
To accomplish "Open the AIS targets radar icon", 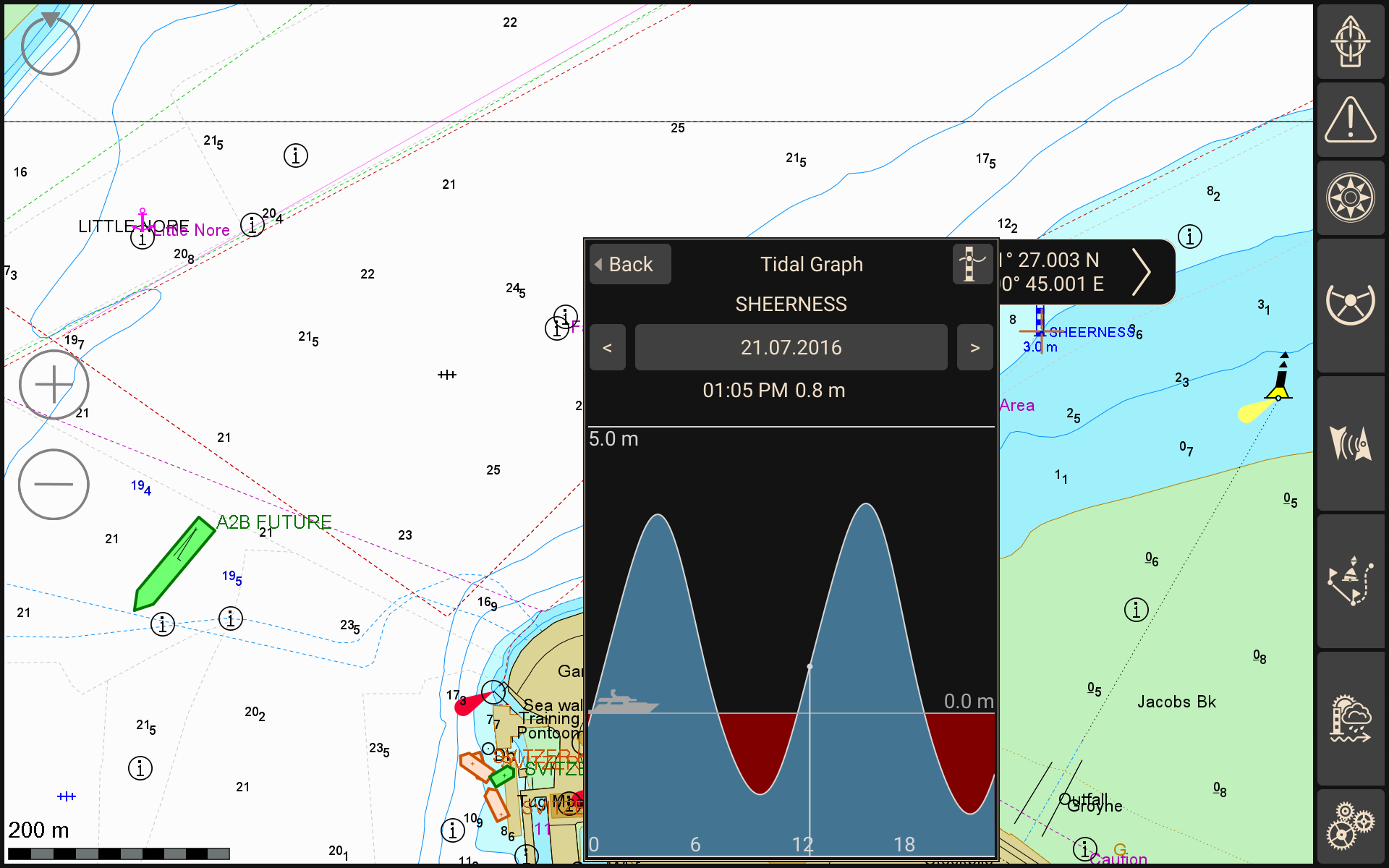I will click(1350, 443).
